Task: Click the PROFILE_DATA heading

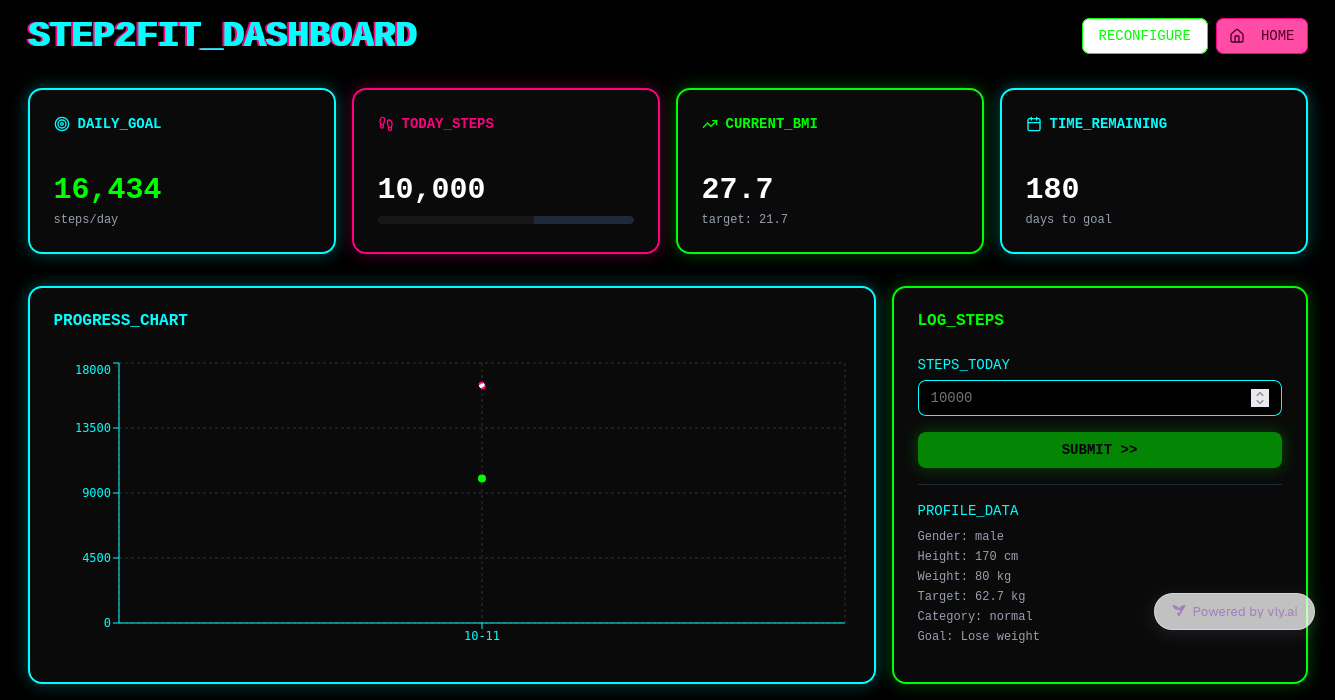Action: [968, 511]
